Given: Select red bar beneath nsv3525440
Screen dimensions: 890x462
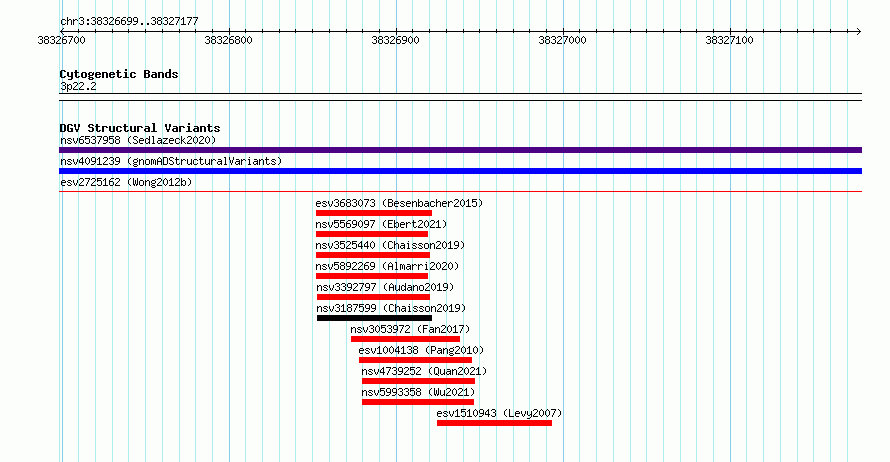Looking at the screenshot, I should click(x=372, y=255).
